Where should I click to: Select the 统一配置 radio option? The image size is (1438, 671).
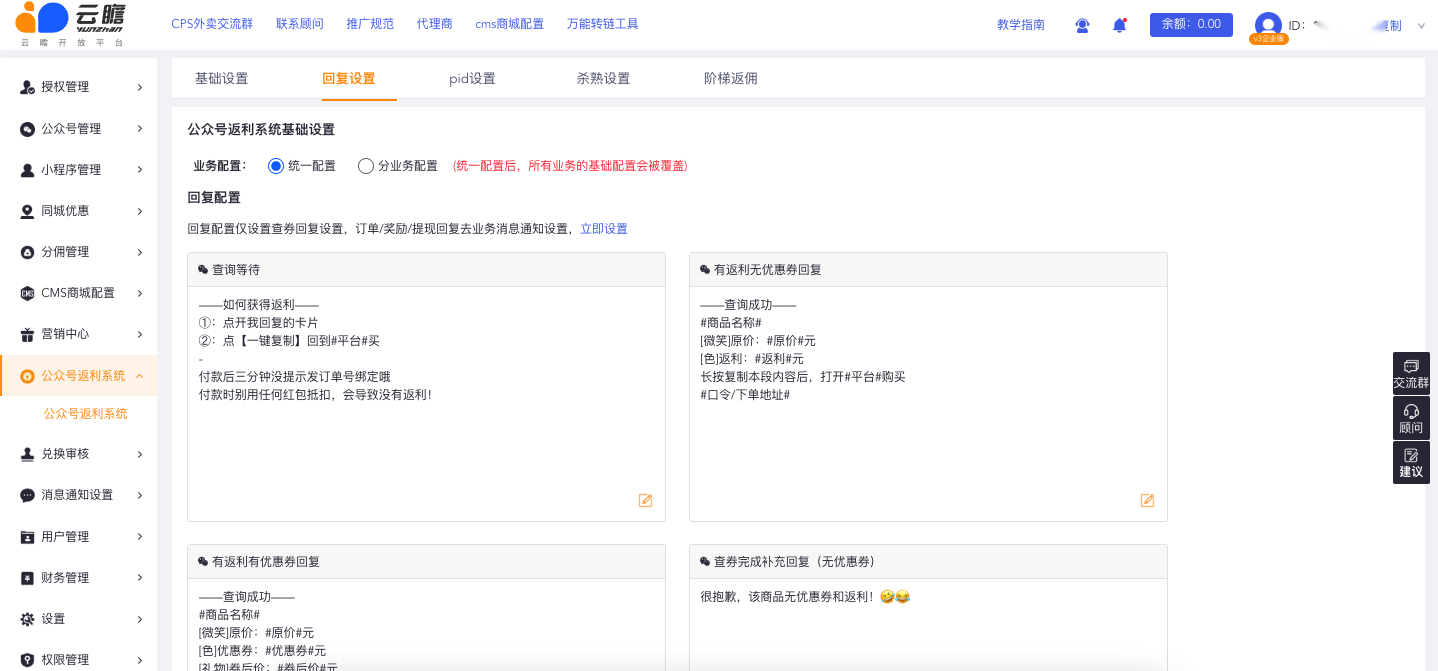point(276,166)
